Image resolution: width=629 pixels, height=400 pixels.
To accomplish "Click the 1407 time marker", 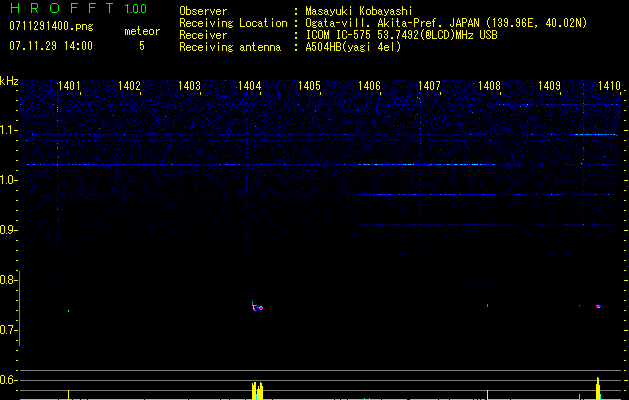I will coord(429,86).
